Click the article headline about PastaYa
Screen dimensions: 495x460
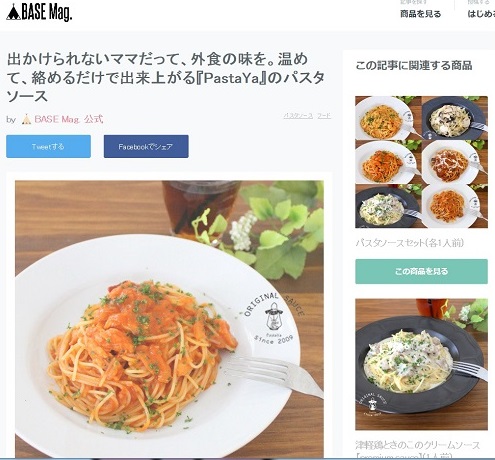tap(166, 77)
